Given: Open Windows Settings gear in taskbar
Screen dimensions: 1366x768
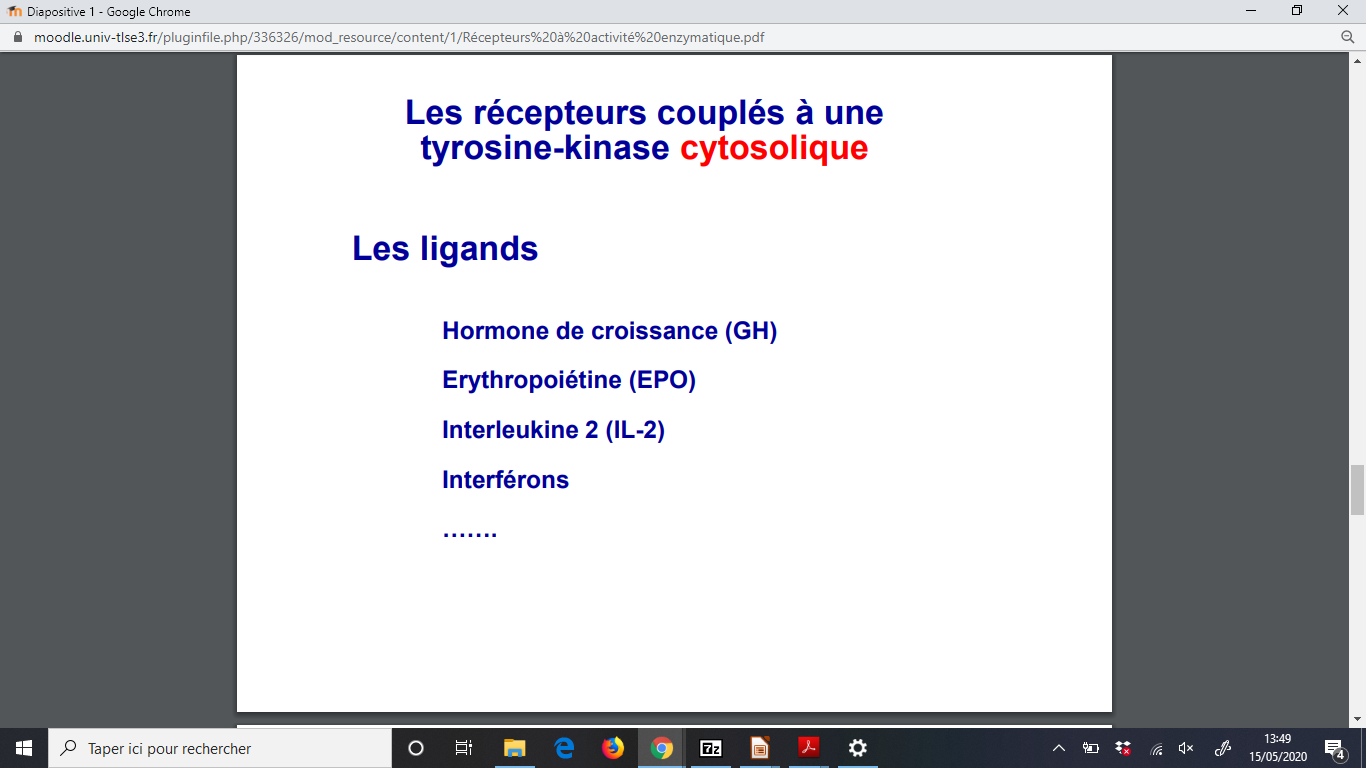Looking at the screenshot, I should [x=857, y=748].
